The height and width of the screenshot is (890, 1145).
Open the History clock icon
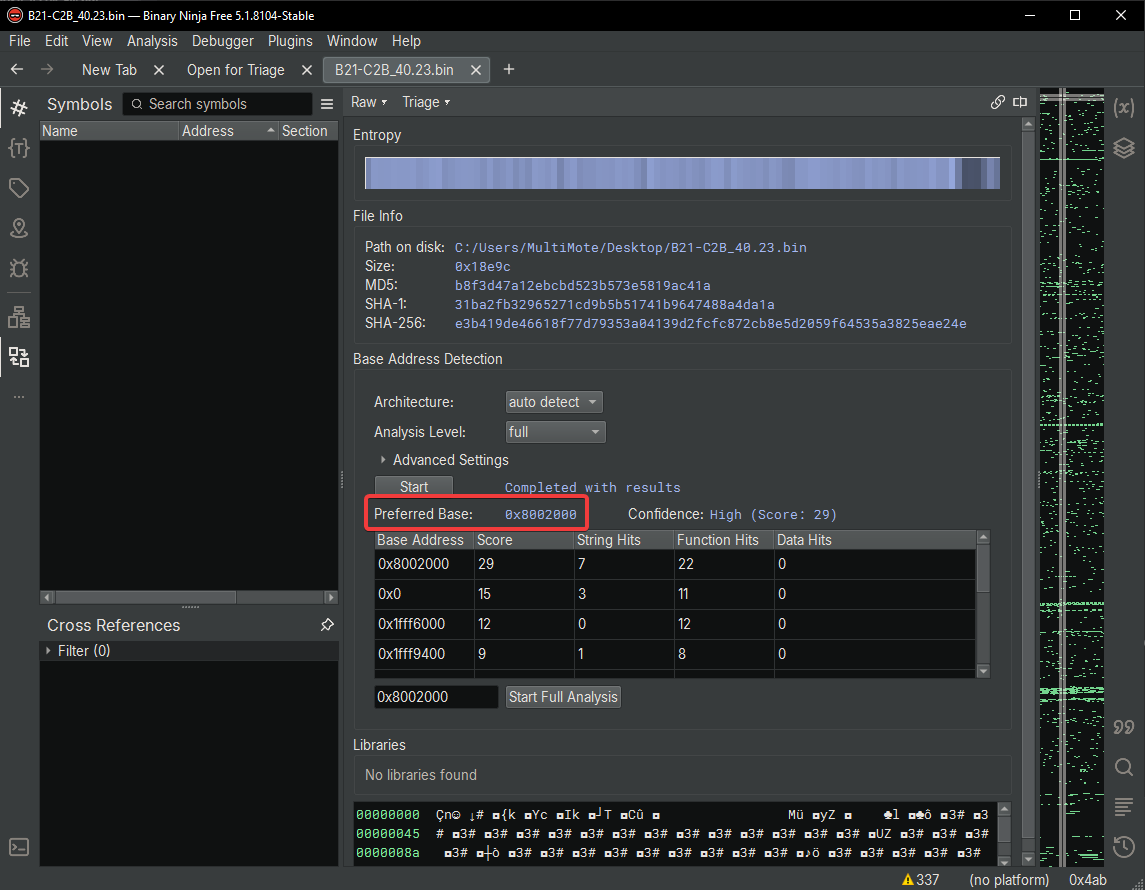click(1124, 847)
